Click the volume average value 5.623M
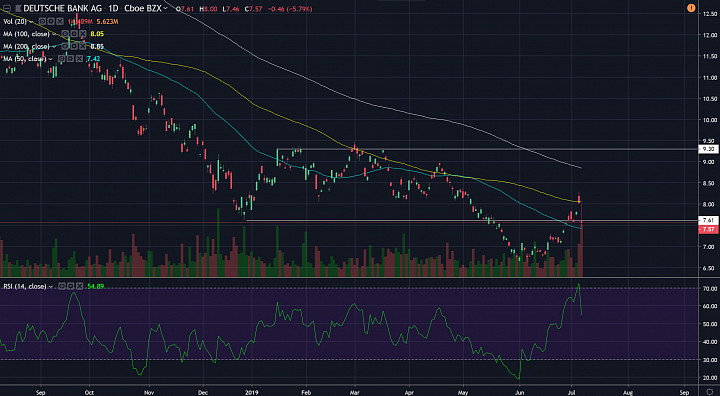Image resolution: width=720 pixels, height=396 pixels. pyautogui.click(x=107, y=22)
